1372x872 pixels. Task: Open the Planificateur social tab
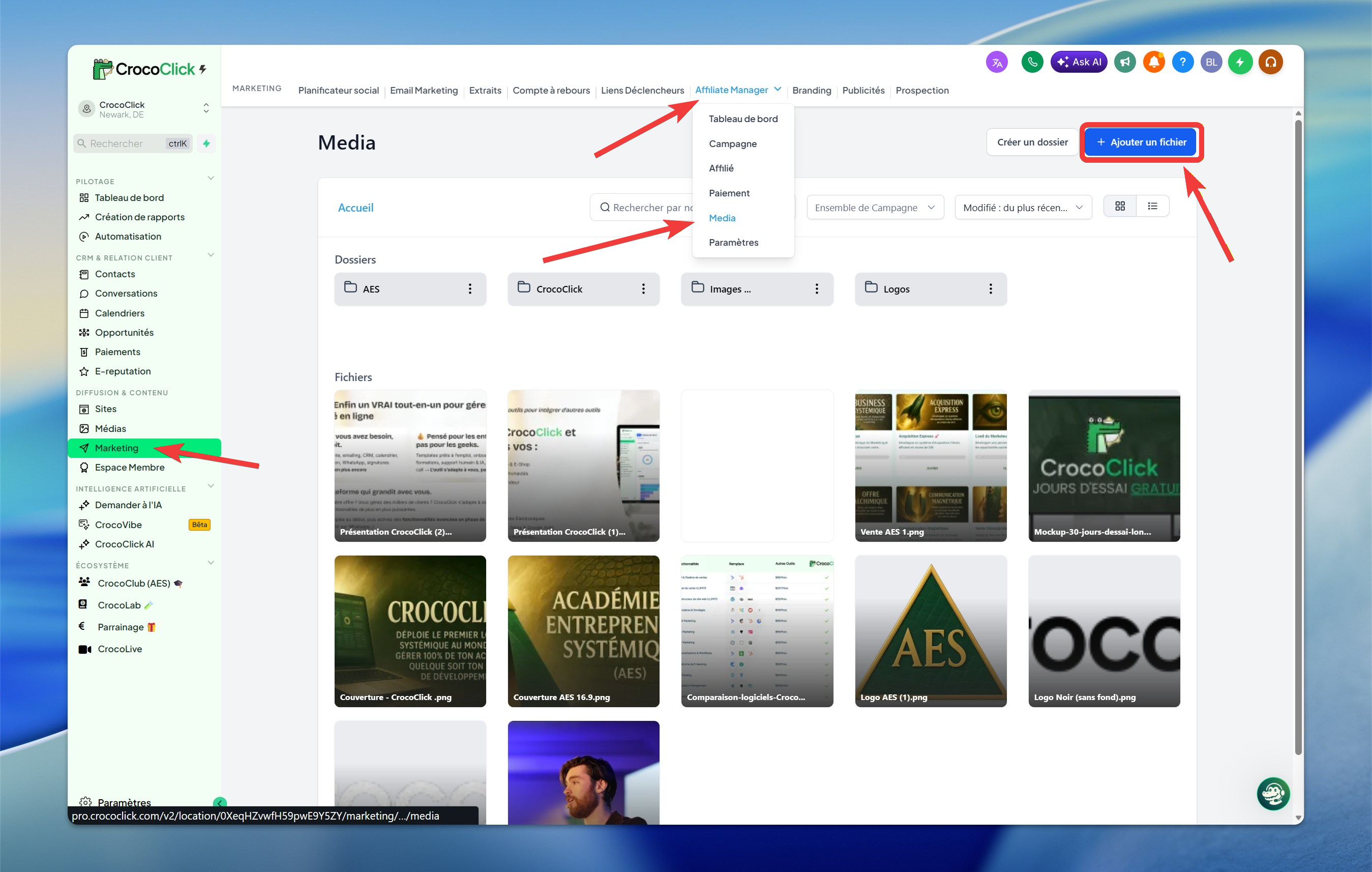pos(339,91)
